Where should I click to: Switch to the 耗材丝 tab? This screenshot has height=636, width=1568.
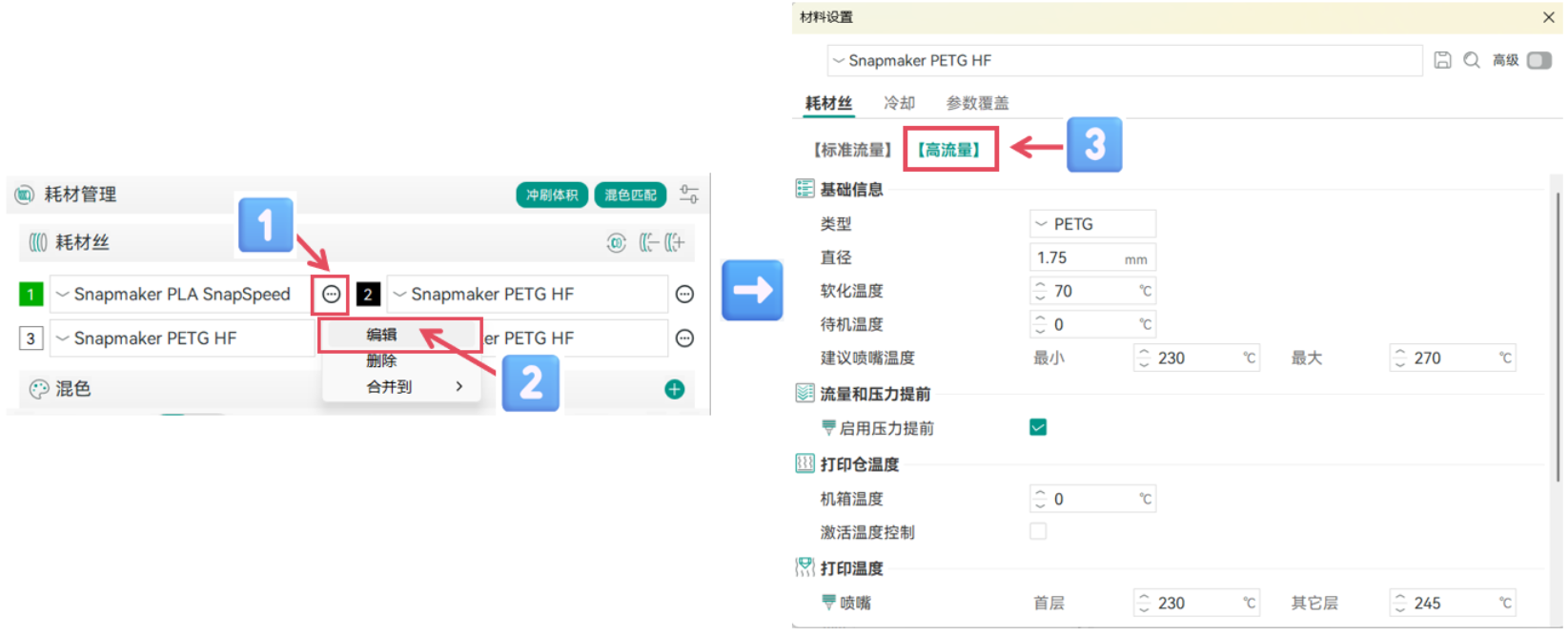(828, 103)
